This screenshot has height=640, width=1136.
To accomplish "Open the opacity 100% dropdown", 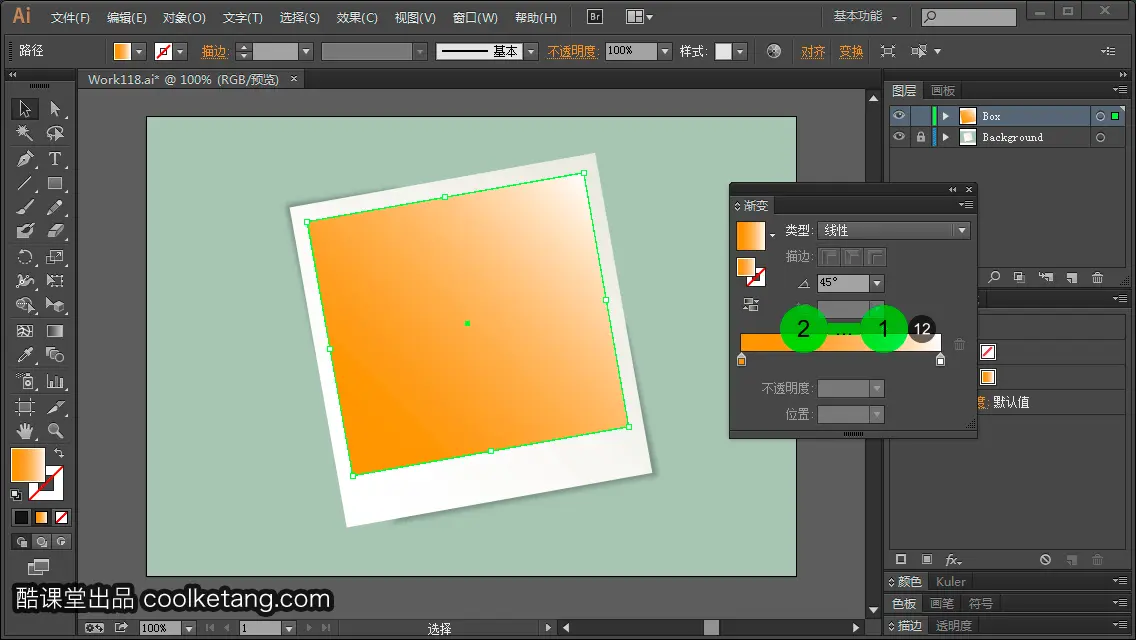I will point(665,51).
